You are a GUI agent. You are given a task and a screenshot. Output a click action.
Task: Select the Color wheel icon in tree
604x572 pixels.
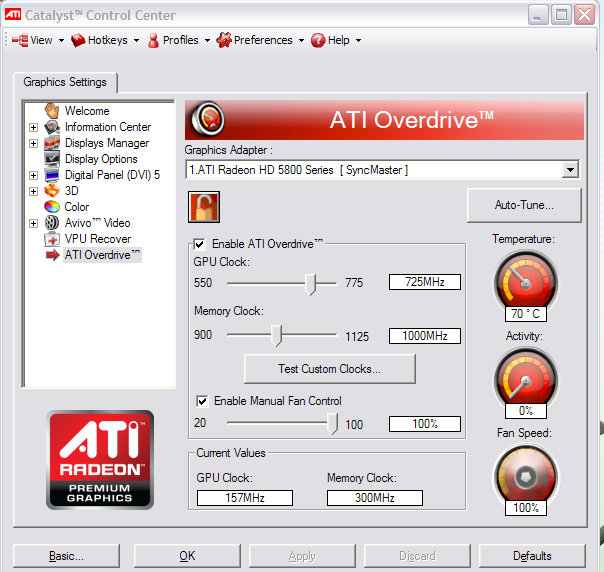coord(52,207)
